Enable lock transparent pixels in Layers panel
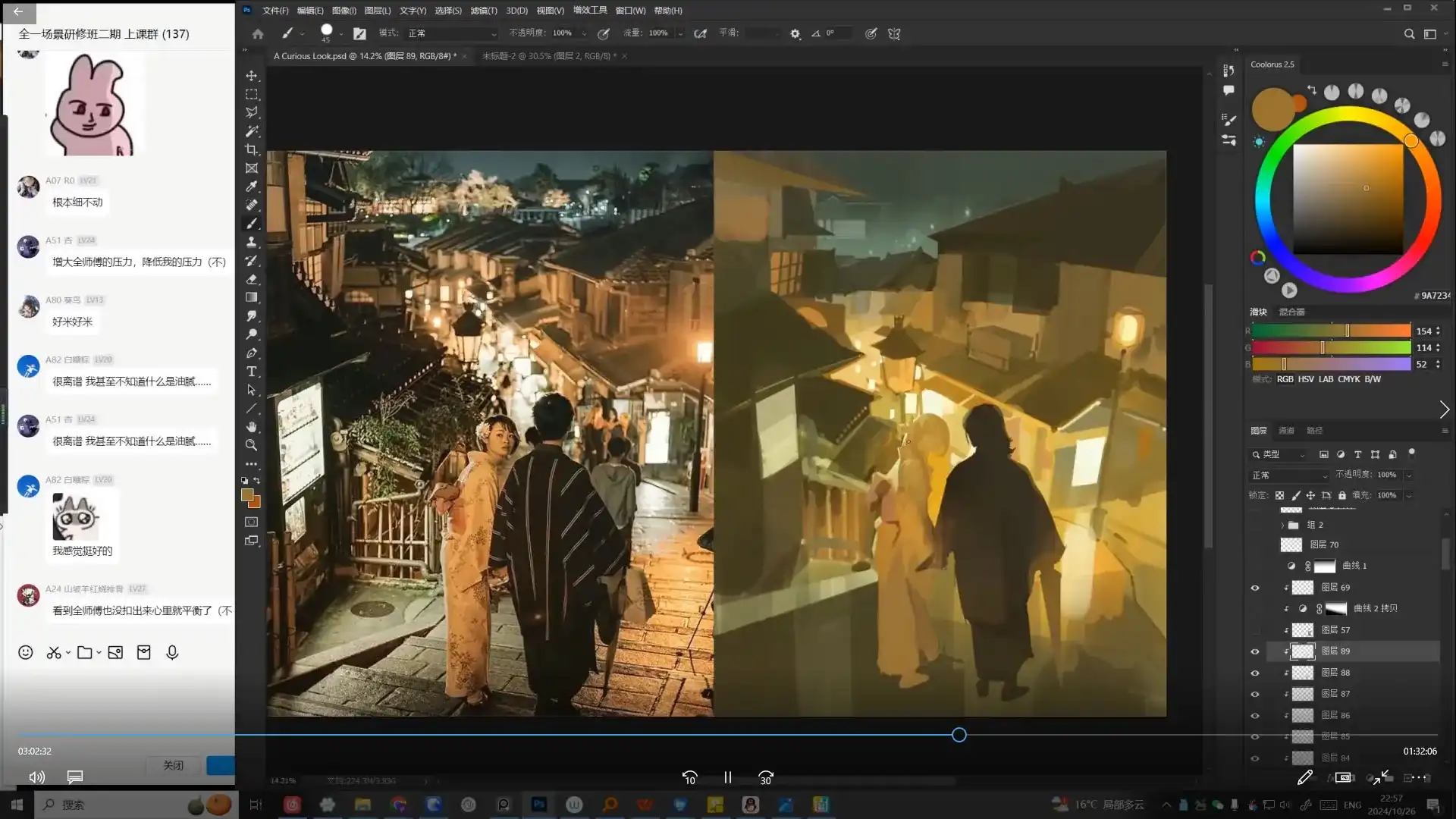 tap(1279, 494)
